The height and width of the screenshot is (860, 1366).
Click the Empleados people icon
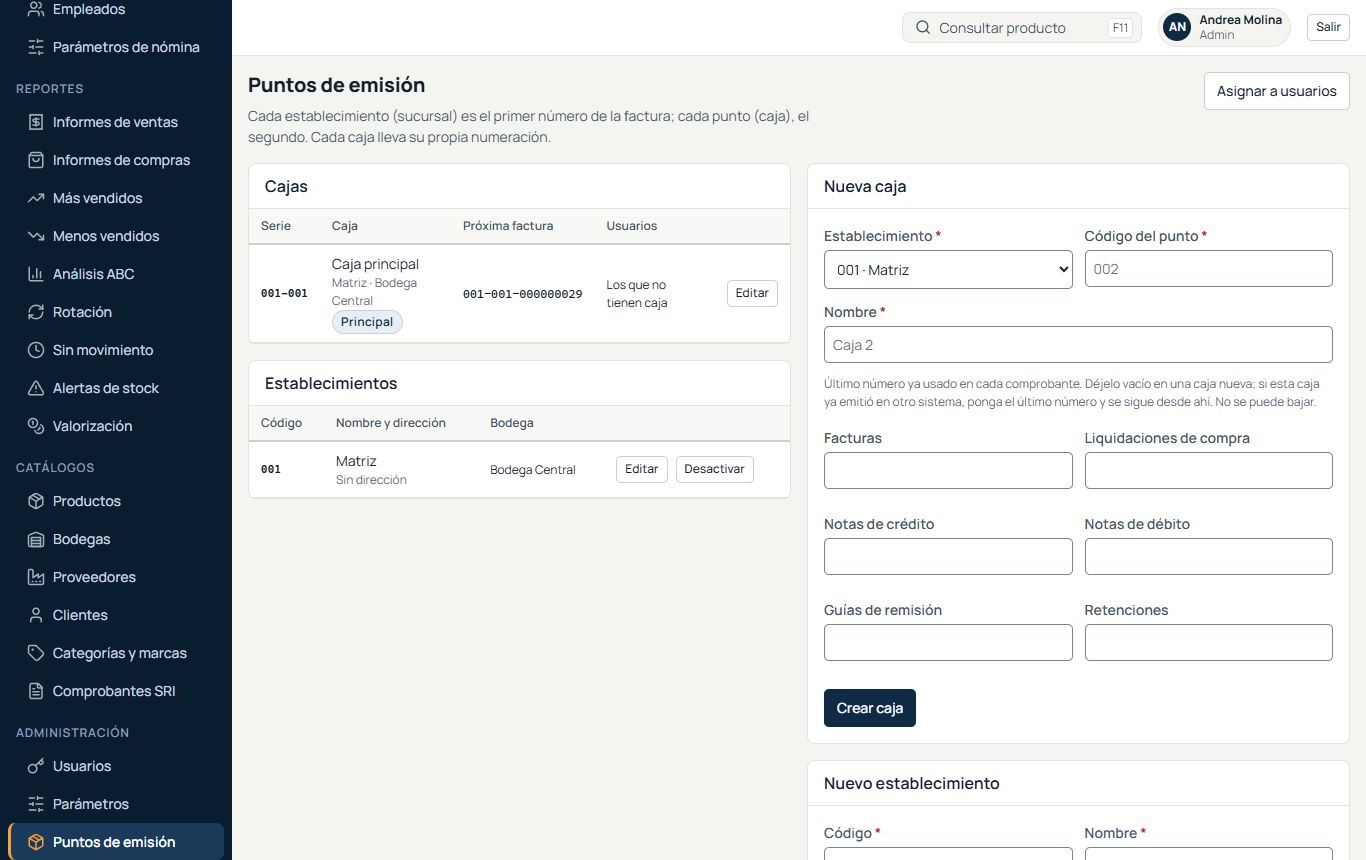pyautogui.click(x=36, y=9)
